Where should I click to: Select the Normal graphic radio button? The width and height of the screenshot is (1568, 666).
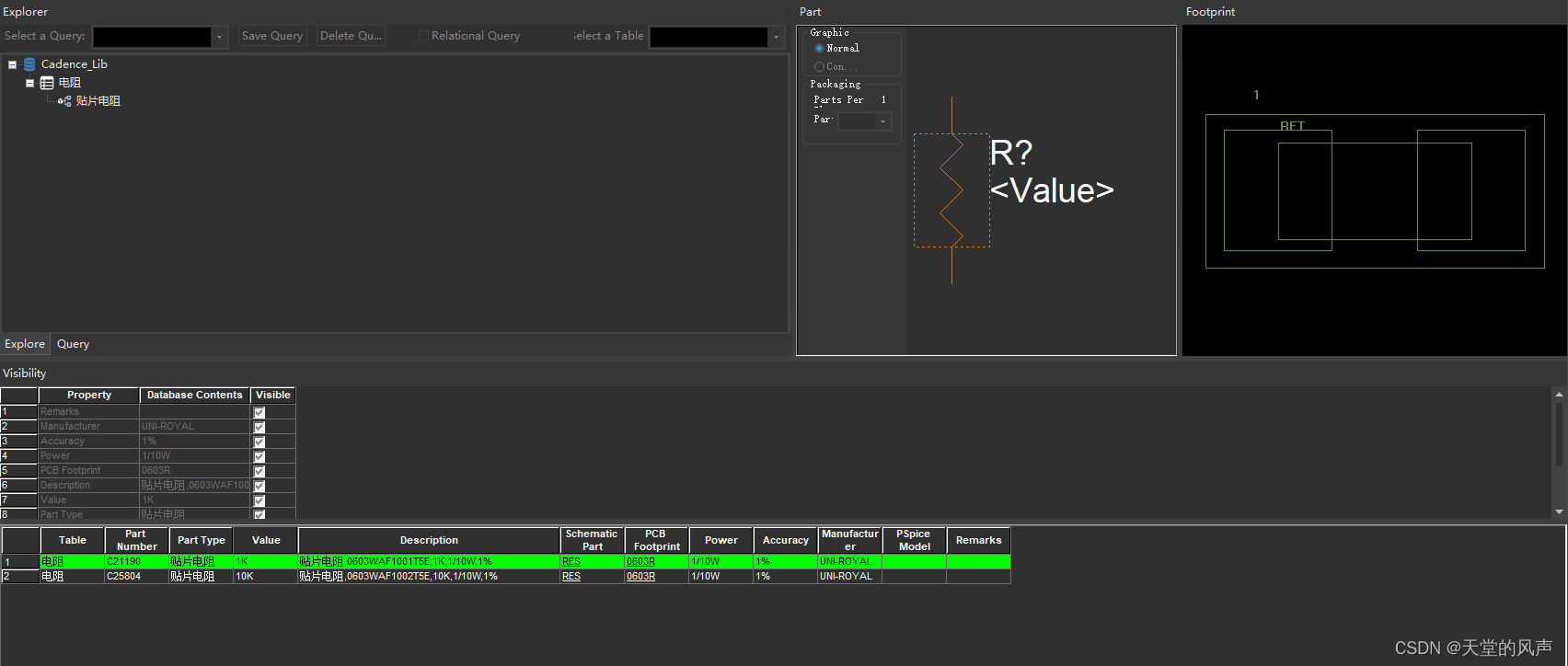tap(819, 48)
